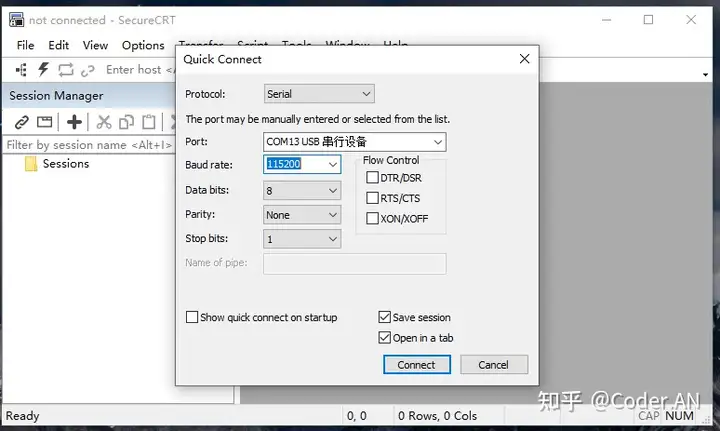Click the Flow Control group label
The height and width of the screenshot is (431, 720).
(x=391, y=160)
